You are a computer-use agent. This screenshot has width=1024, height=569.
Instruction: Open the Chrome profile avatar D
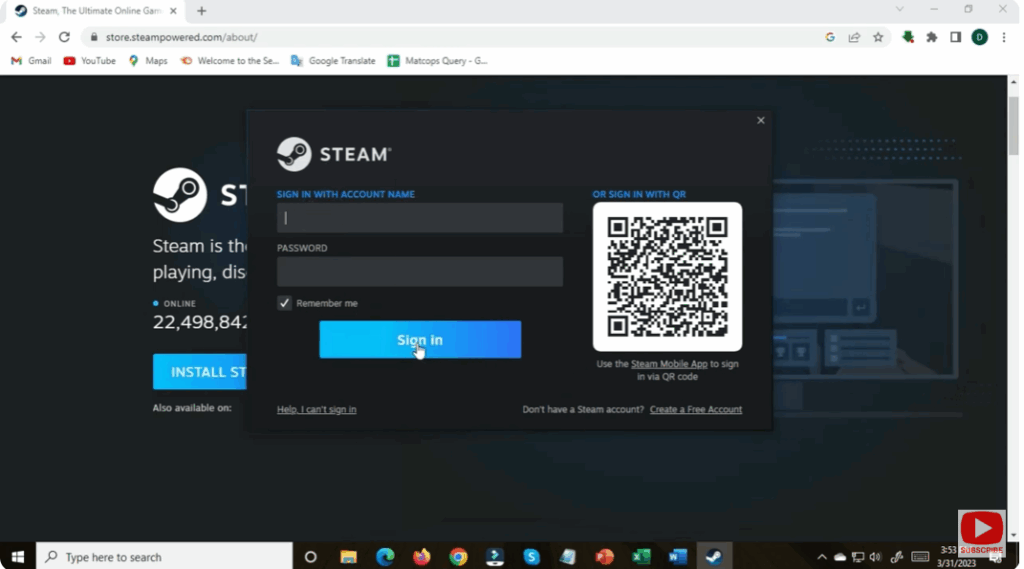pos(980,37)
